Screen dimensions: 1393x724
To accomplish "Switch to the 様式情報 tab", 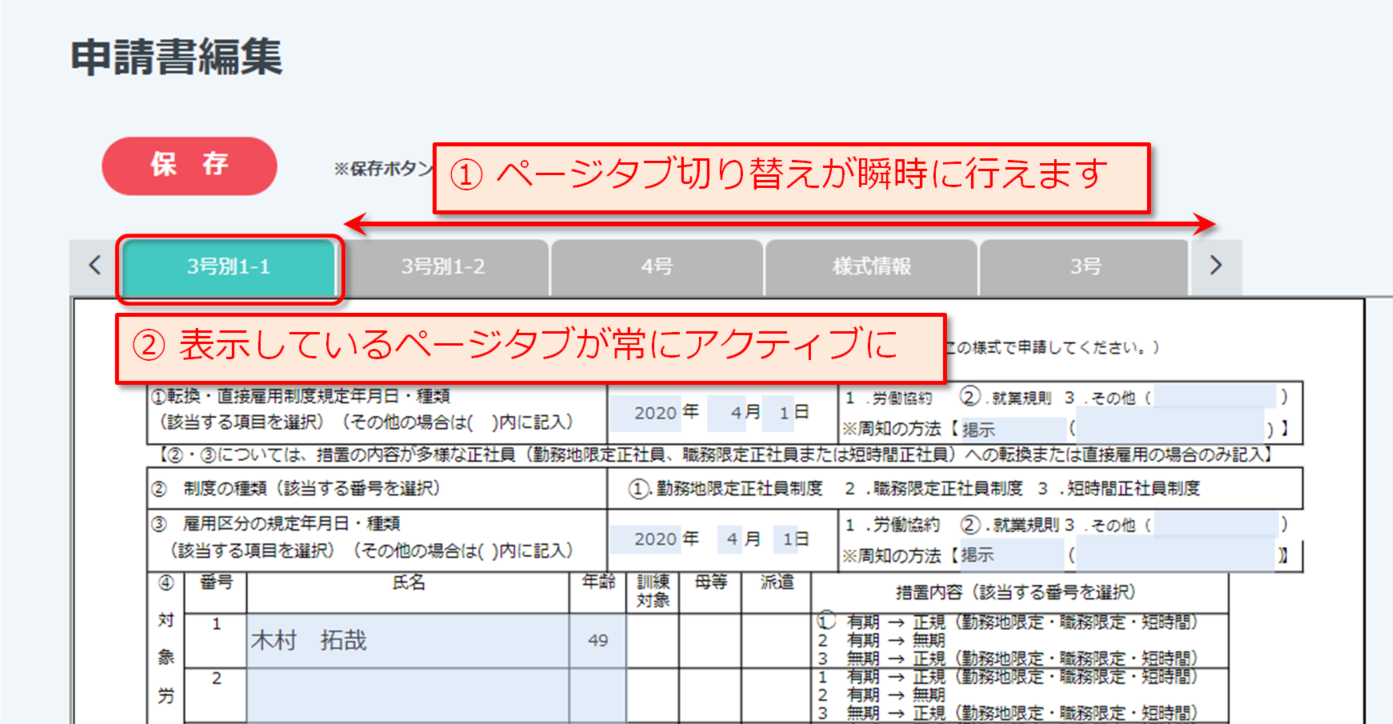I will coord(871,268).
